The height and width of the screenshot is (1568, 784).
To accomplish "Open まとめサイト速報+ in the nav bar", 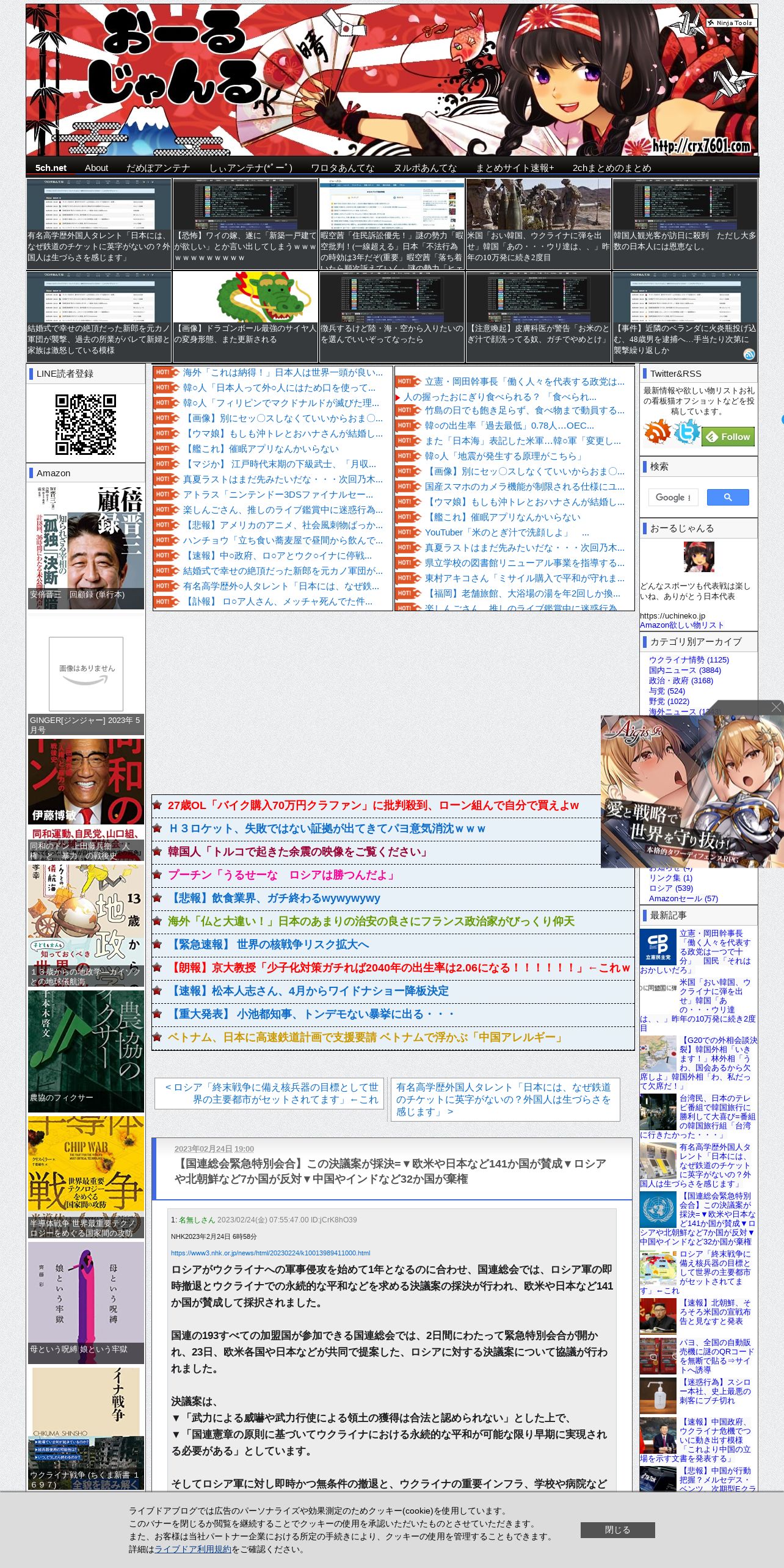I will pyautogui.click(x=515, y=168).
